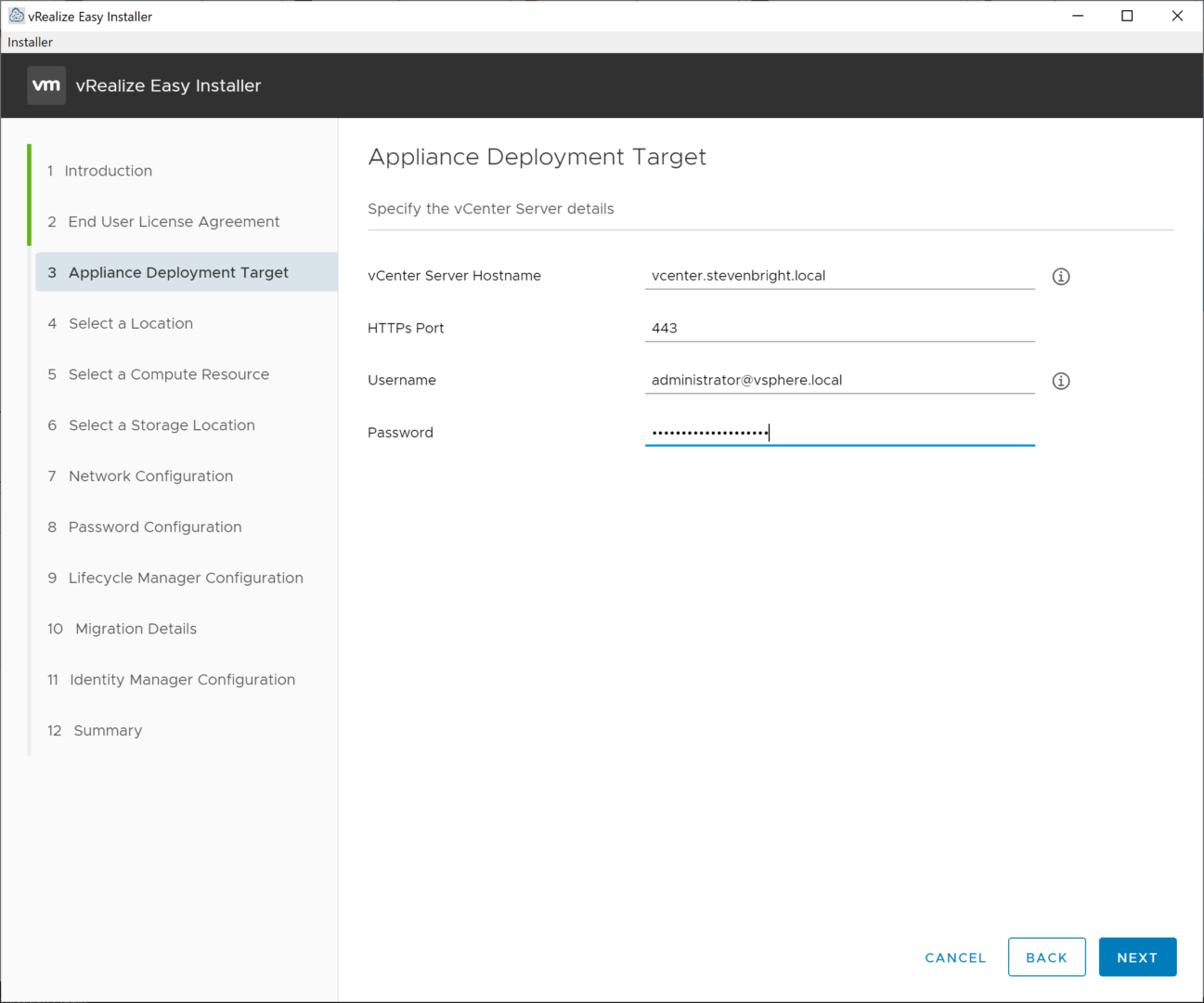
Task: Open Lifecycle Manager Configuration step
Action: click(x=186, y=578)
